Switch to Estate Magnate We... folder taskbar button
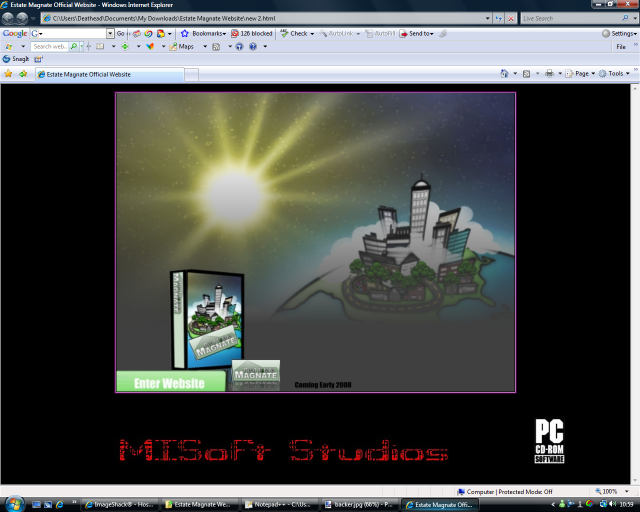The image size is (640, 512). pyautogui.click(x=199, y=505)
